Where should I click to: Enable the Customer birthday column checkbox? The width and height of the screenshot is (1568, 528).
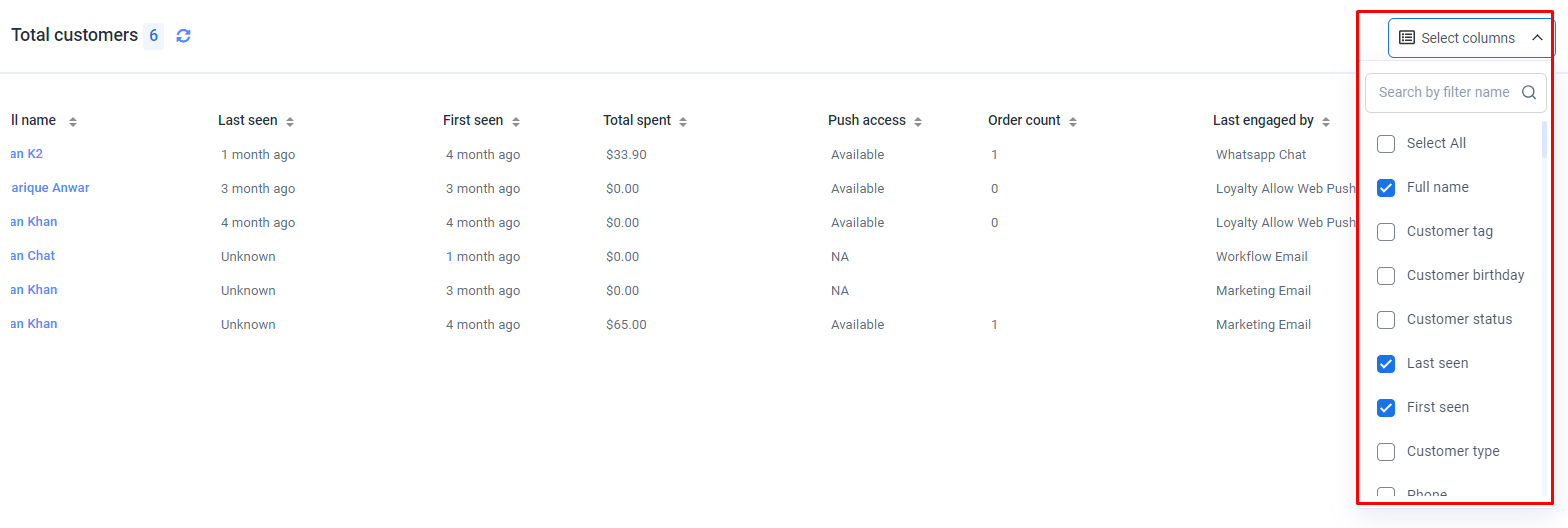[1386, 276]
